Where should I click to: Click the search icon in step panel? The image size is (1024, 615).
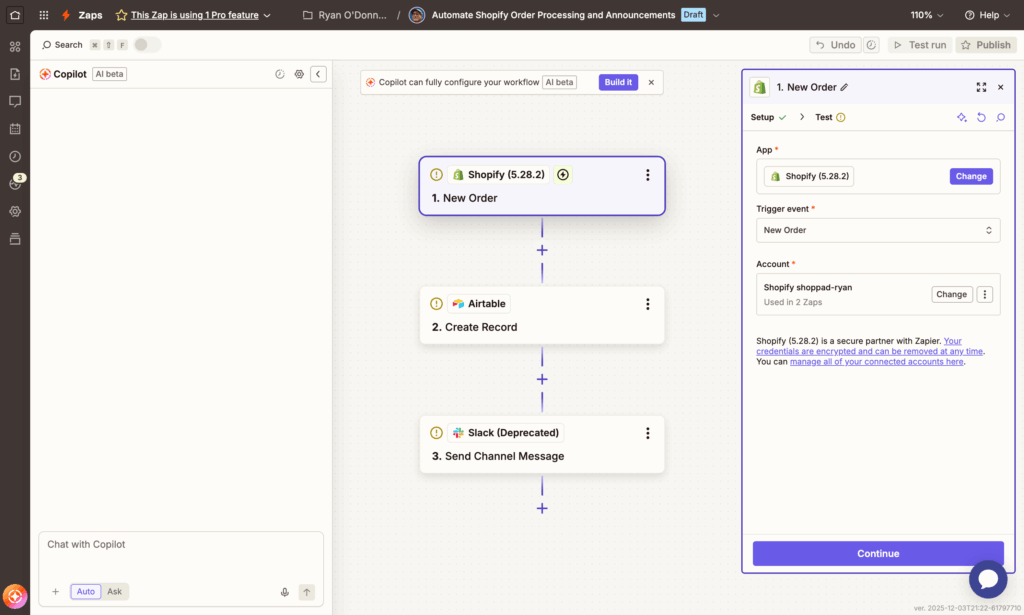tap(1000, 118)
